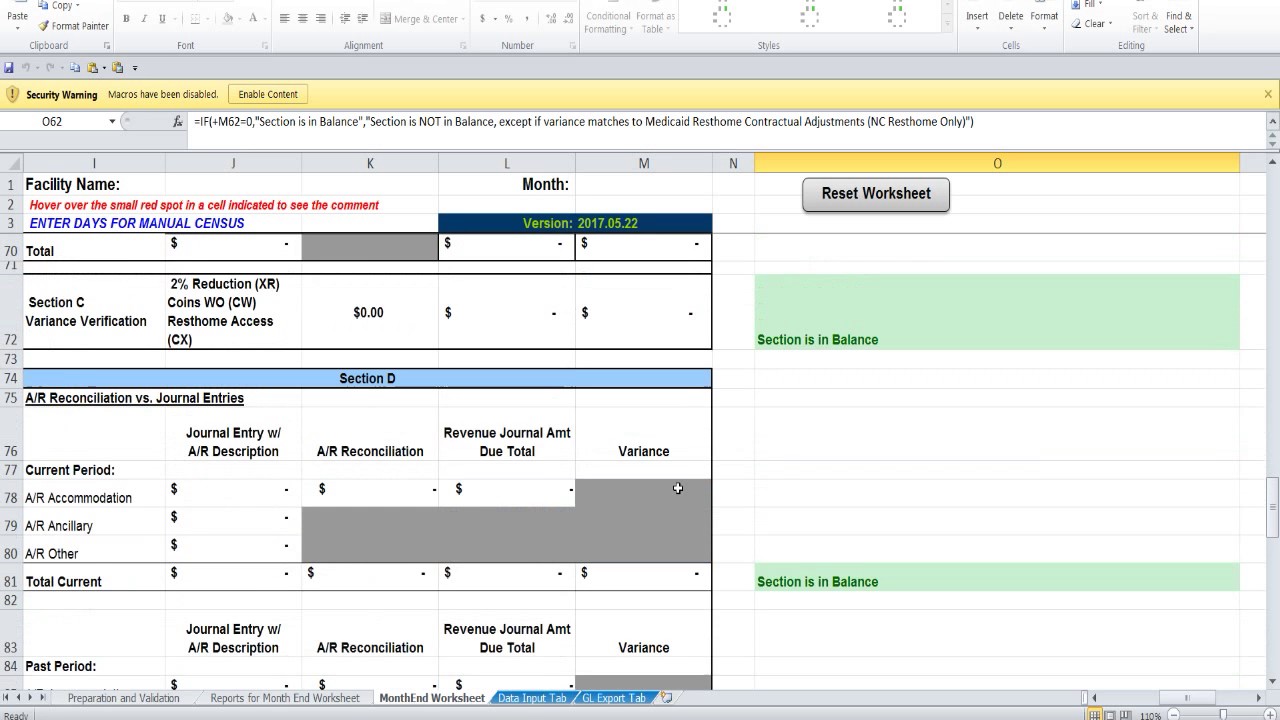Click the Increase Decimal icon

tap(549, 19)
